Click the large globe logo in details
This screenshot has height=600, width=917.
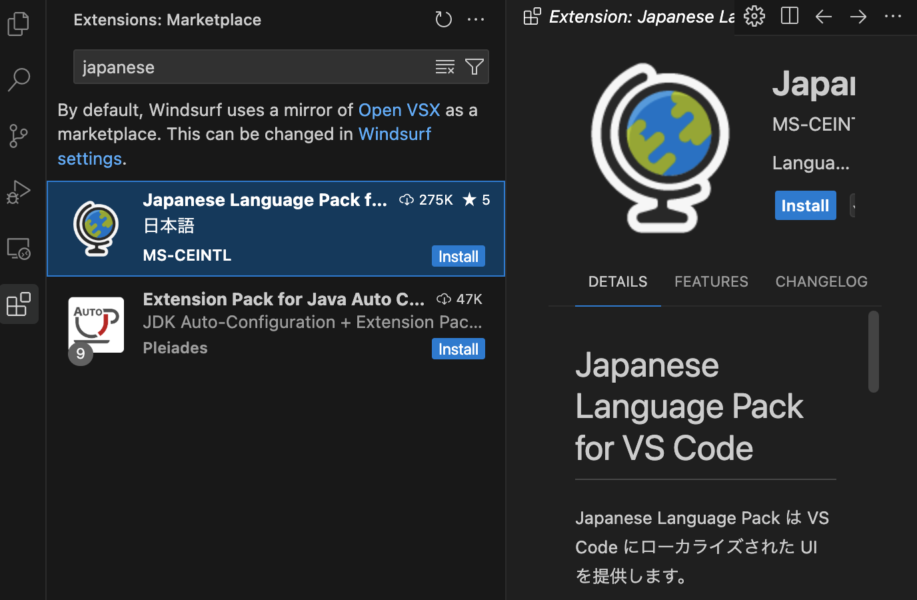660,148
